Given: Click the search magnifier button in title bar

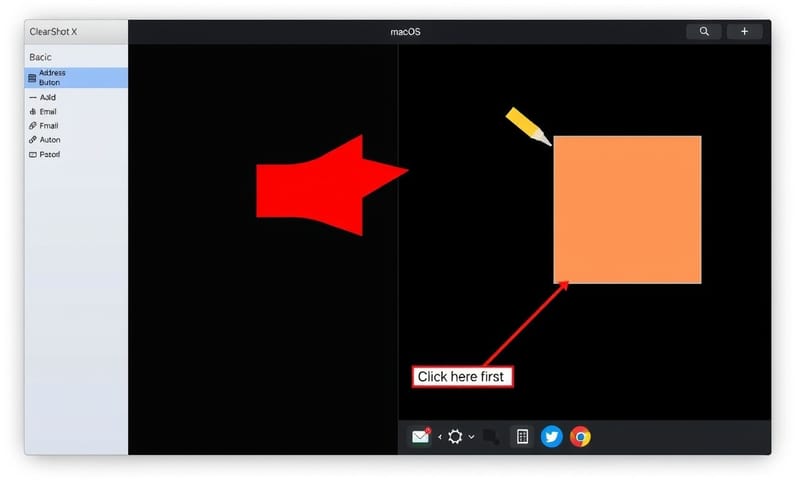Looking at the screenshot, I should click(704, 32).
